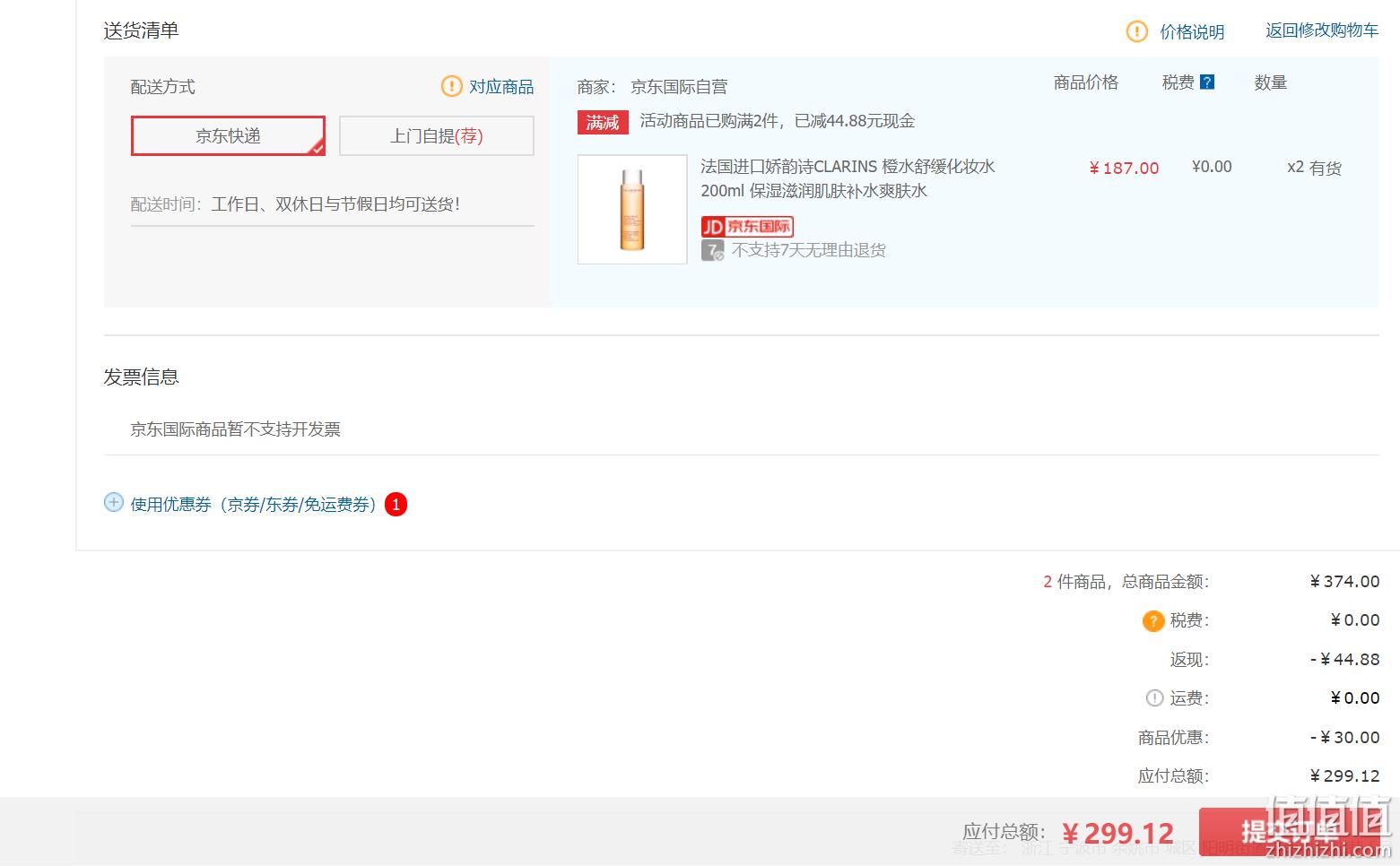Select 京东快递 delivery method
1400x866 pixels.
(x=228, y=135)
